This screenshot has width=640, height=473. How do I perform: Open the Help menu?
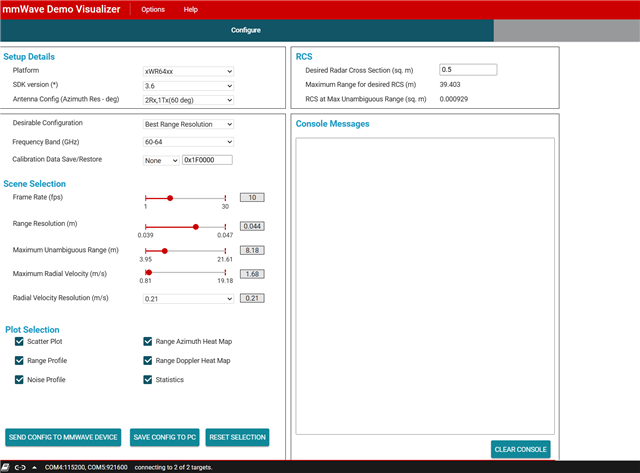(x=191, y=9)
